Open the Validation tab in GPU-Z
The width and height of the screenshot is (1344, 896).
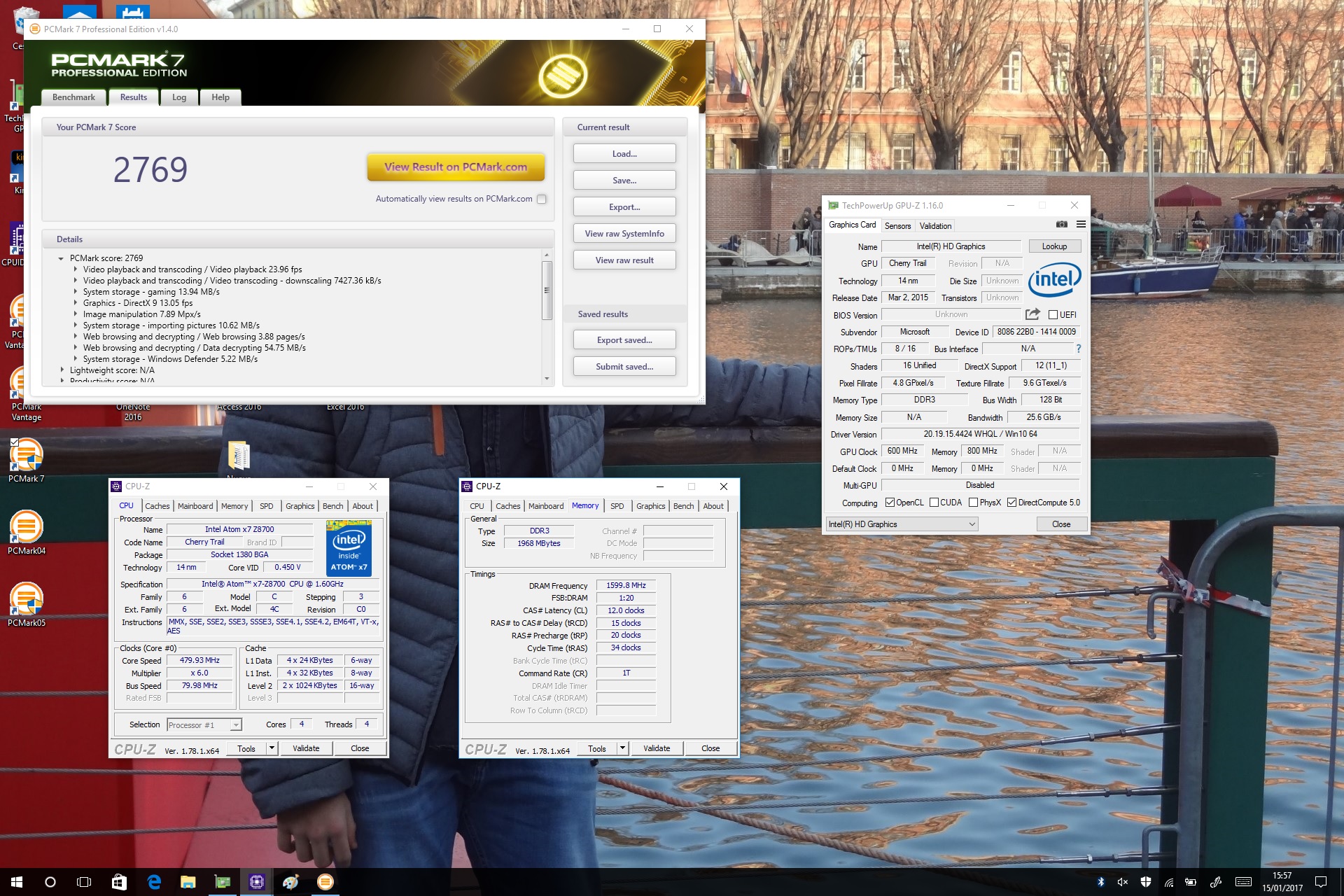tap(935, 226)
